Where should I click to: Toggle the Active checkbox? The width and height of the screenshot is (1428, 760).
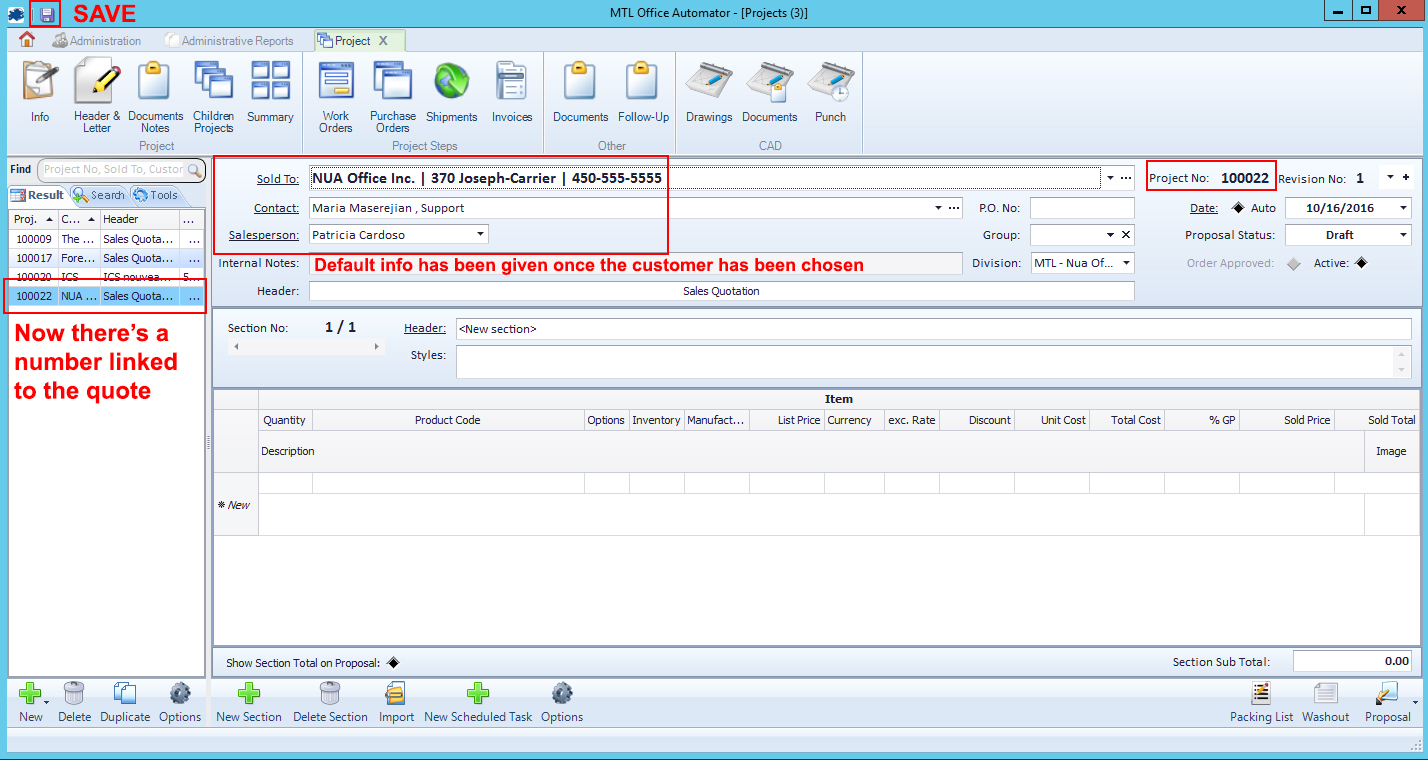click(x=1360, y=264)
